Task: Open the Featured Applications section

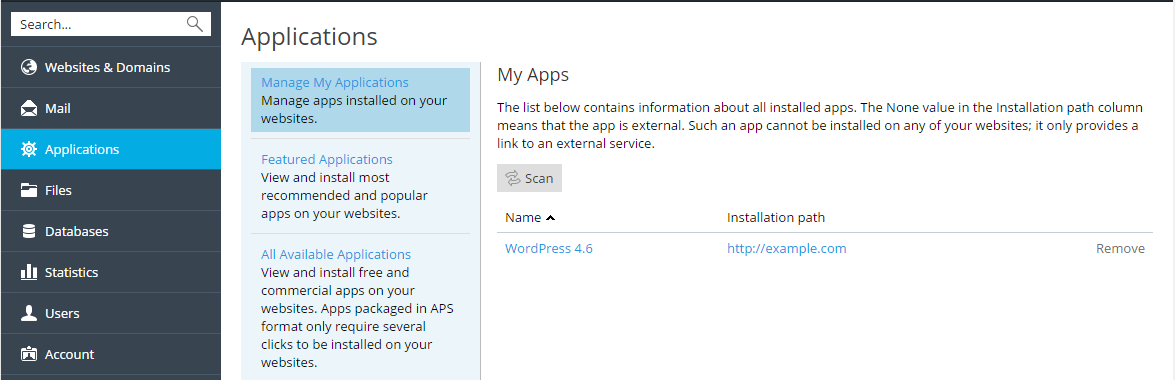Action: click(327, 160)
